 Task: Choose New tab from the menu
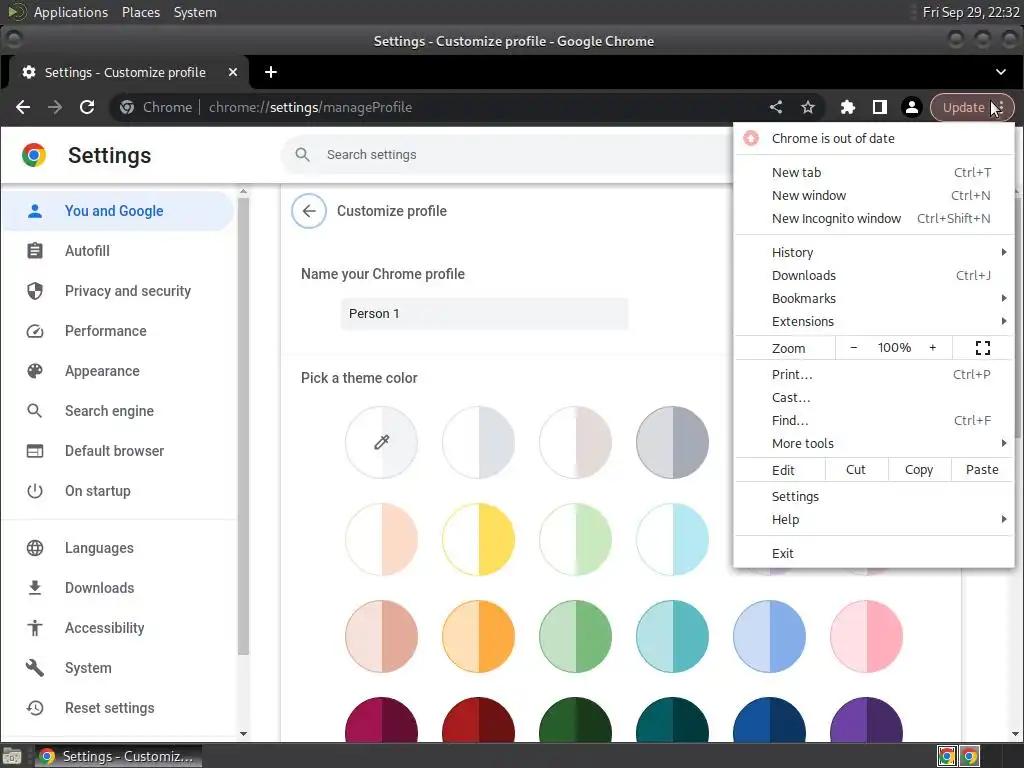click(x=874, y=172)
